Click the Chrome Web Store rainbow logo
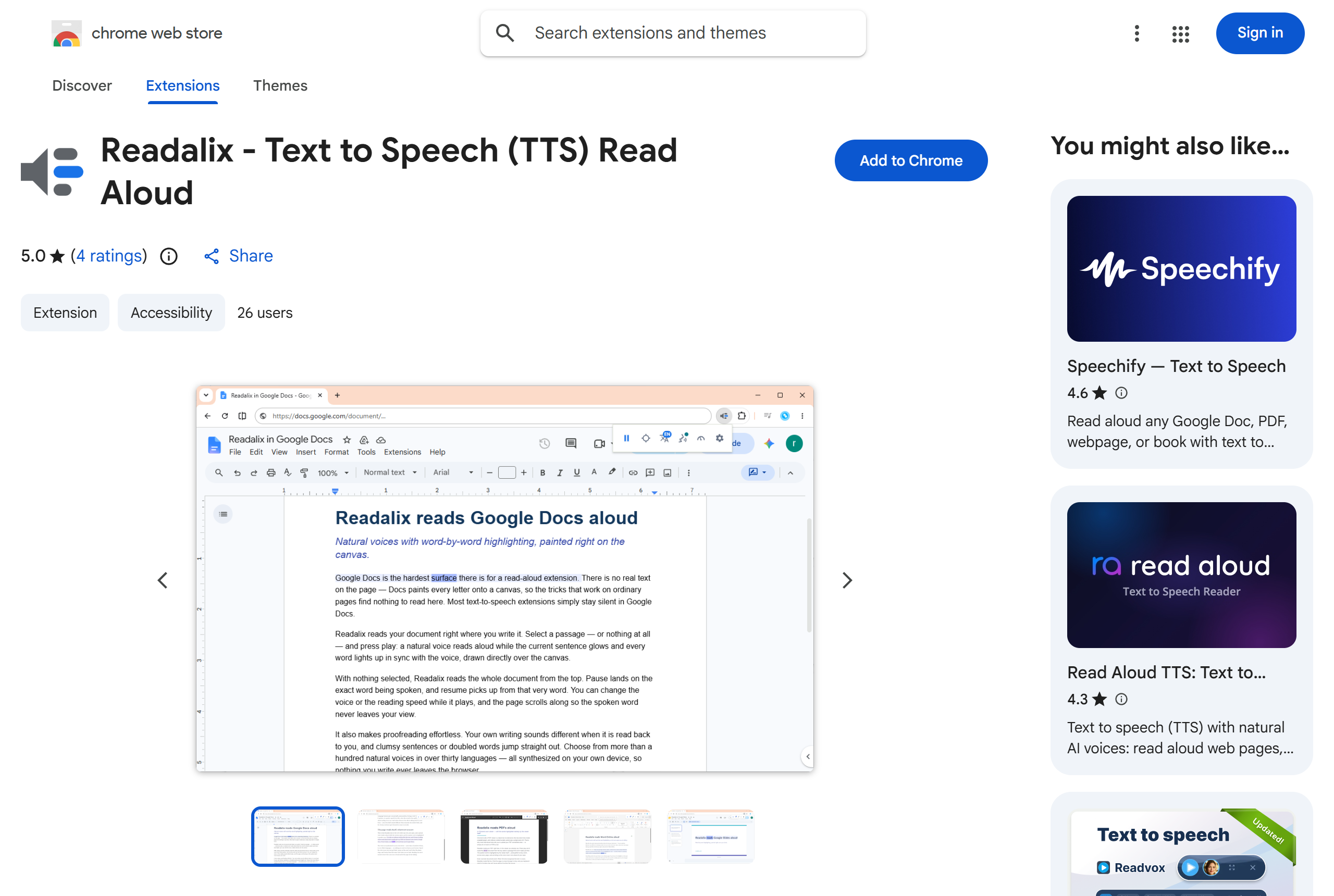The image size is (1334, 896). [x=66, y=33]
